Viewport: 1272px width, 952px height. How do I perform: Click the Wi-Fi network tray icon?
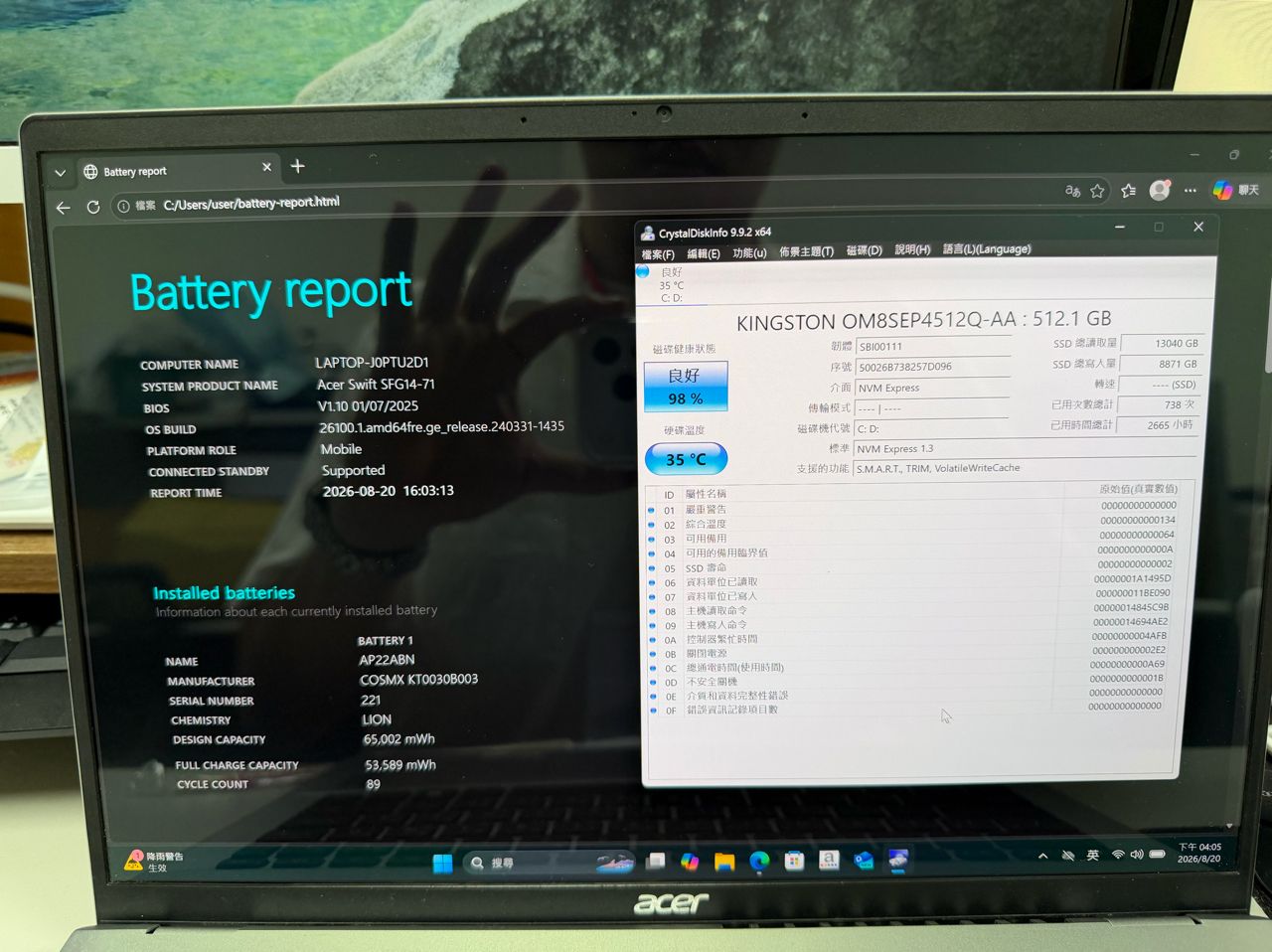1118,855
